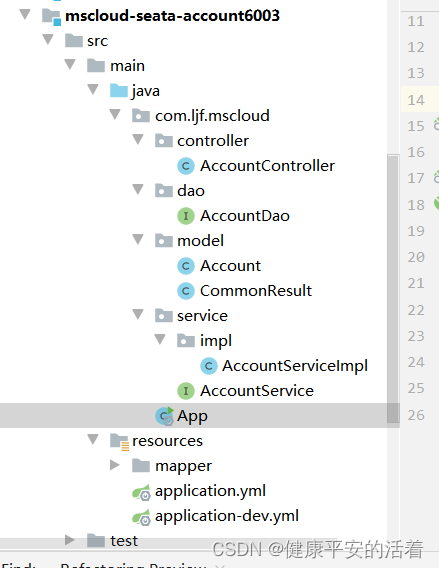This screenshot has height=568, width=439.
Task: Collapse the controller package
Action: [138, 139]
